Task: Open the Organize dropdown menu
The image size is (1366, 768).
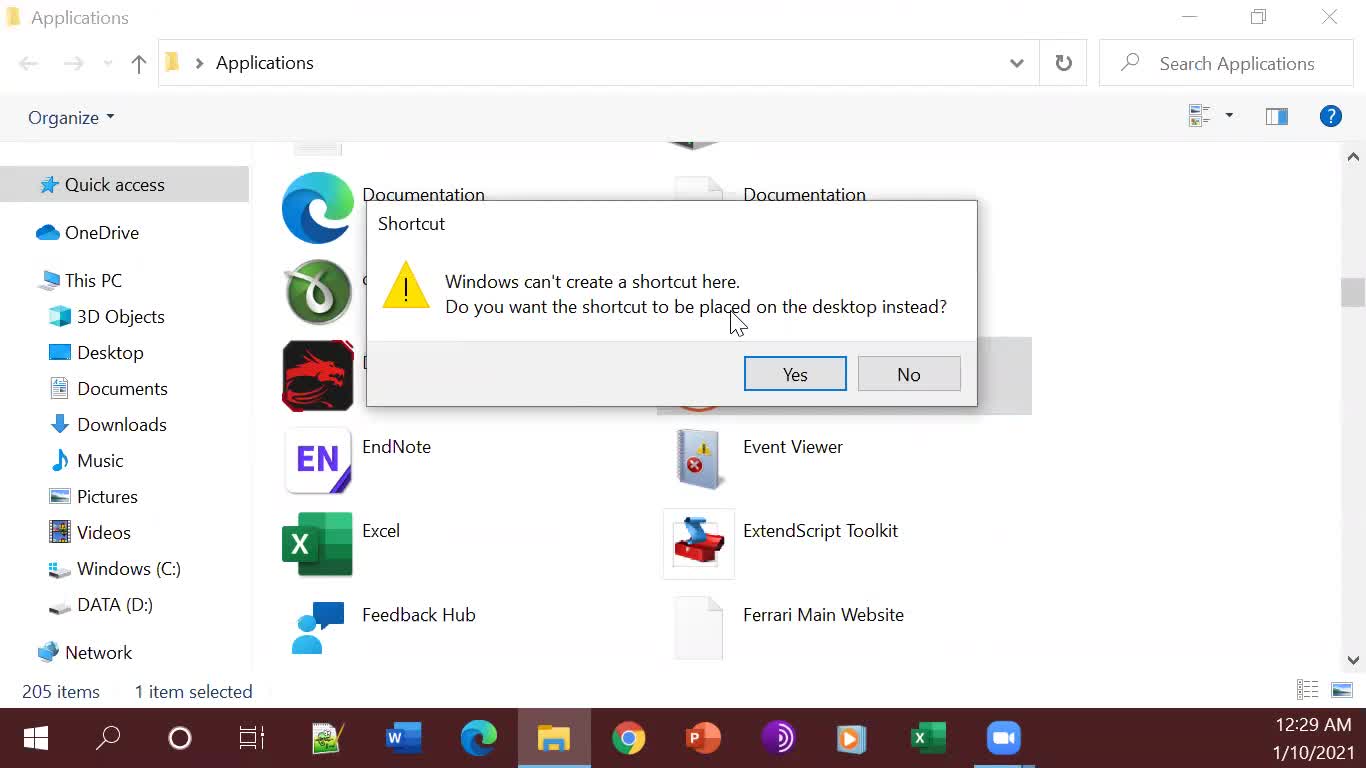Action: click(71, 117)
